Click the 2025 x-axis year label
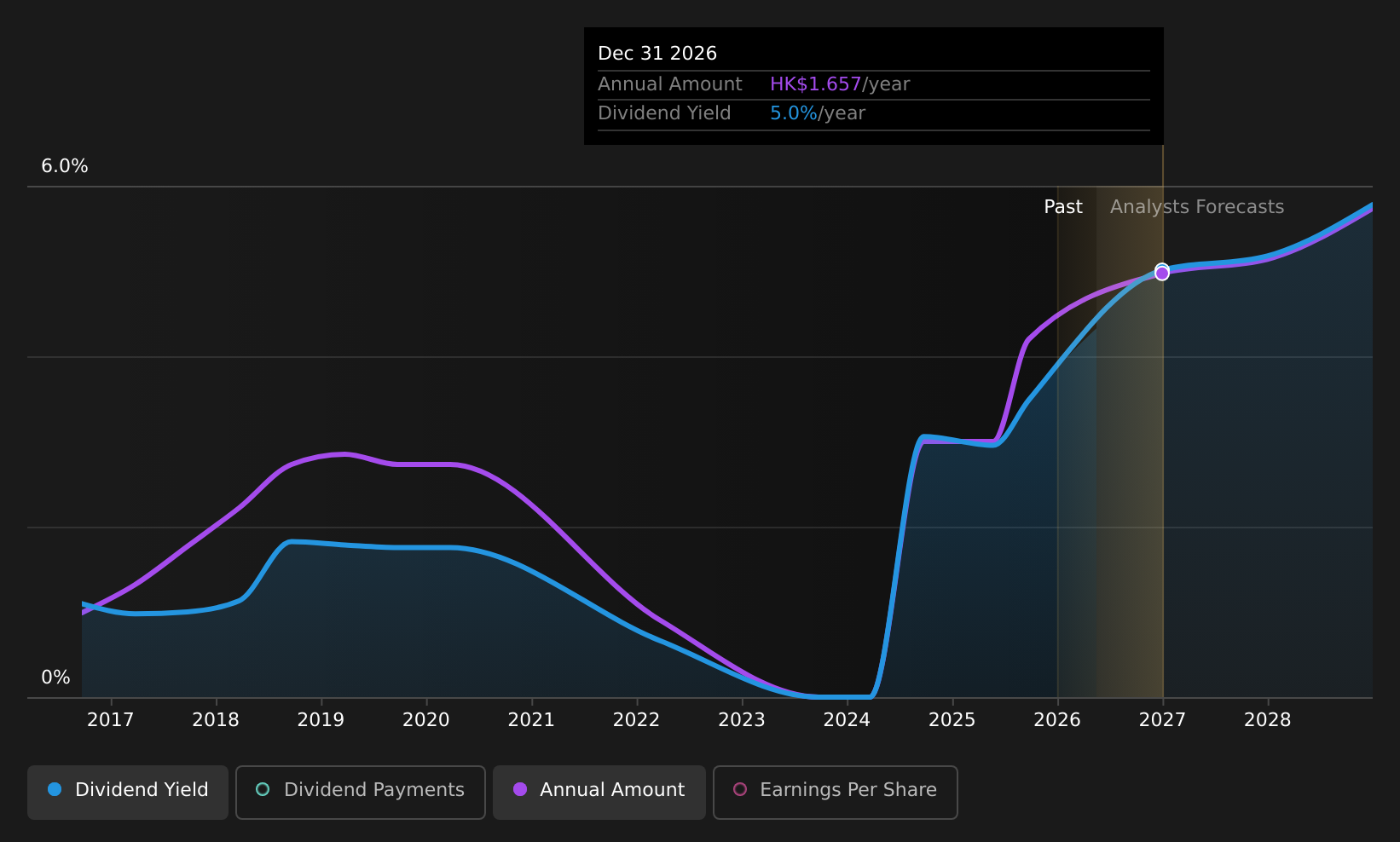The height and width of the screenshot is (842, 1400). (952, 720)
